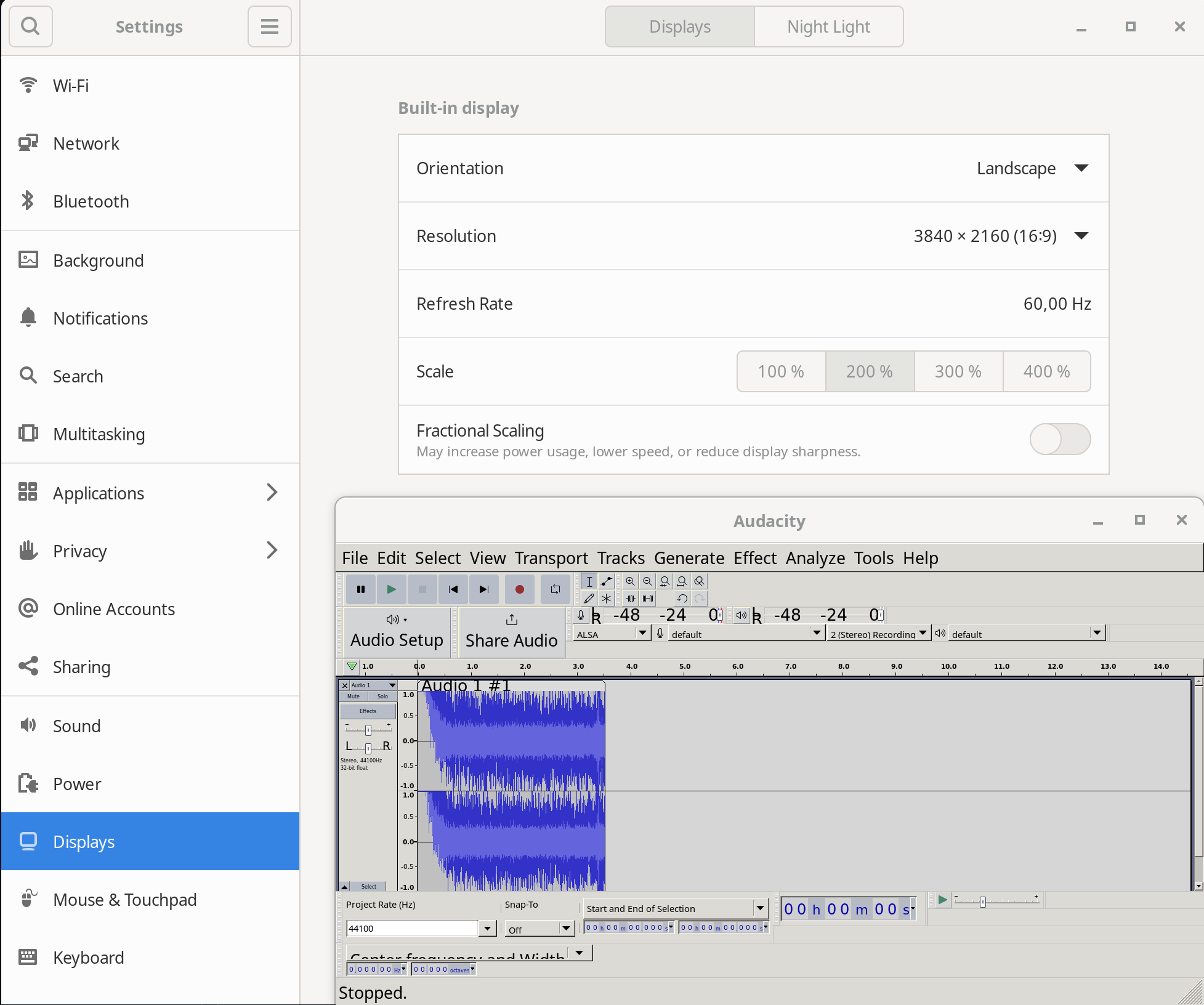Open the Orientation Landscape dropdown

point(1032,168)
